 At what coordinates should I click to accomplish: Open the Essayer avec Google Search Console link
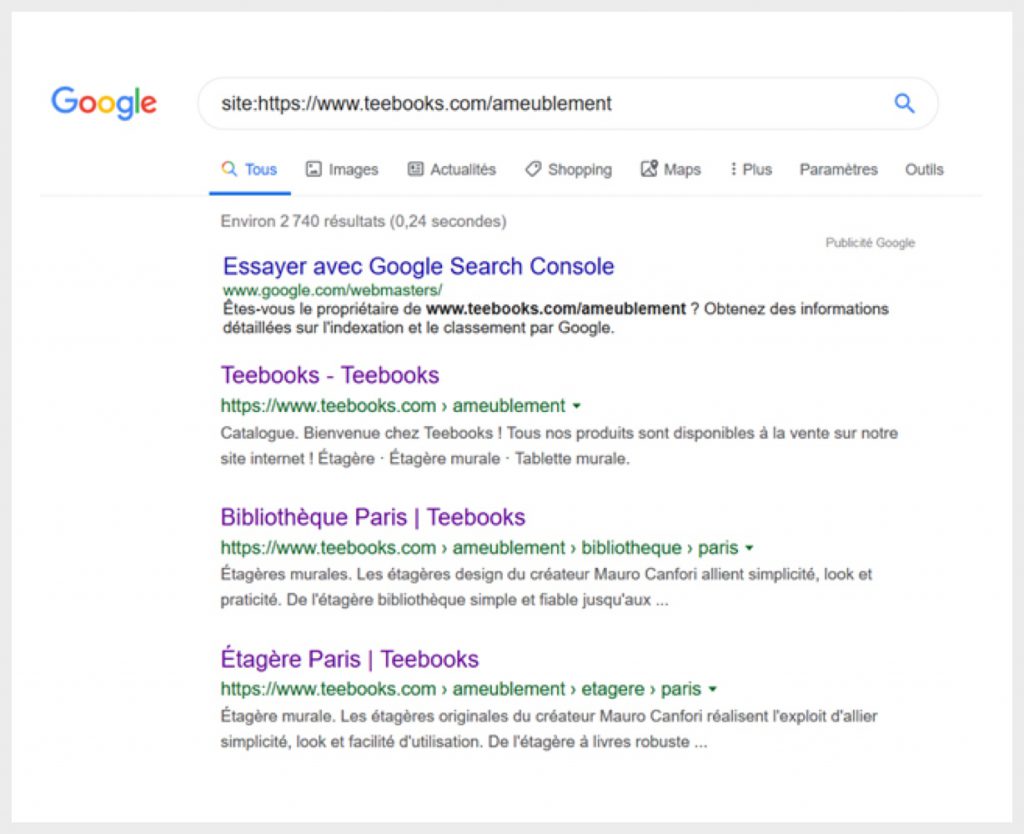click(x=418, y=266)
